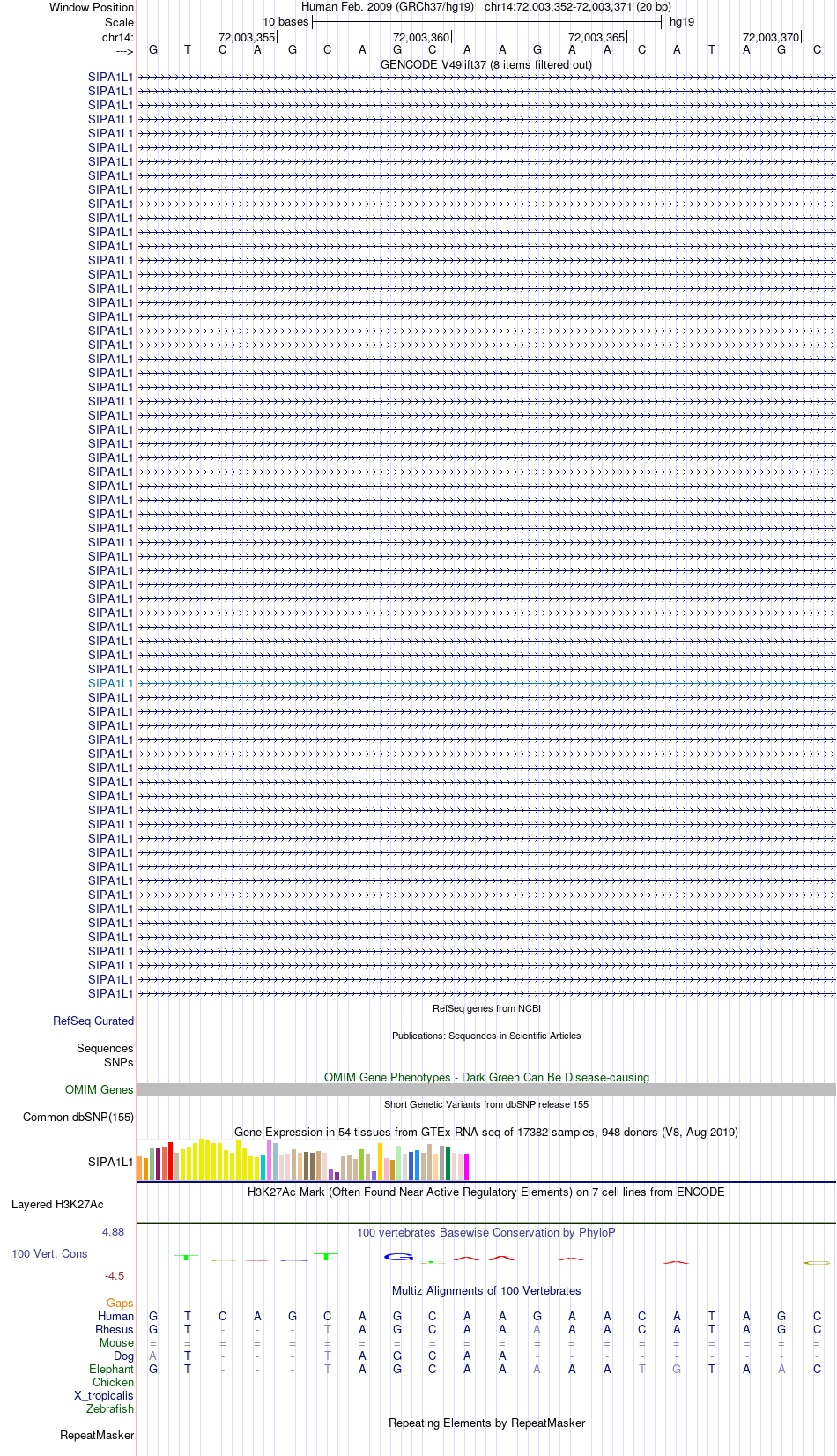Click position marker 72,003,370
Viewport: 837px width, 1456px height.
point(771,37)
